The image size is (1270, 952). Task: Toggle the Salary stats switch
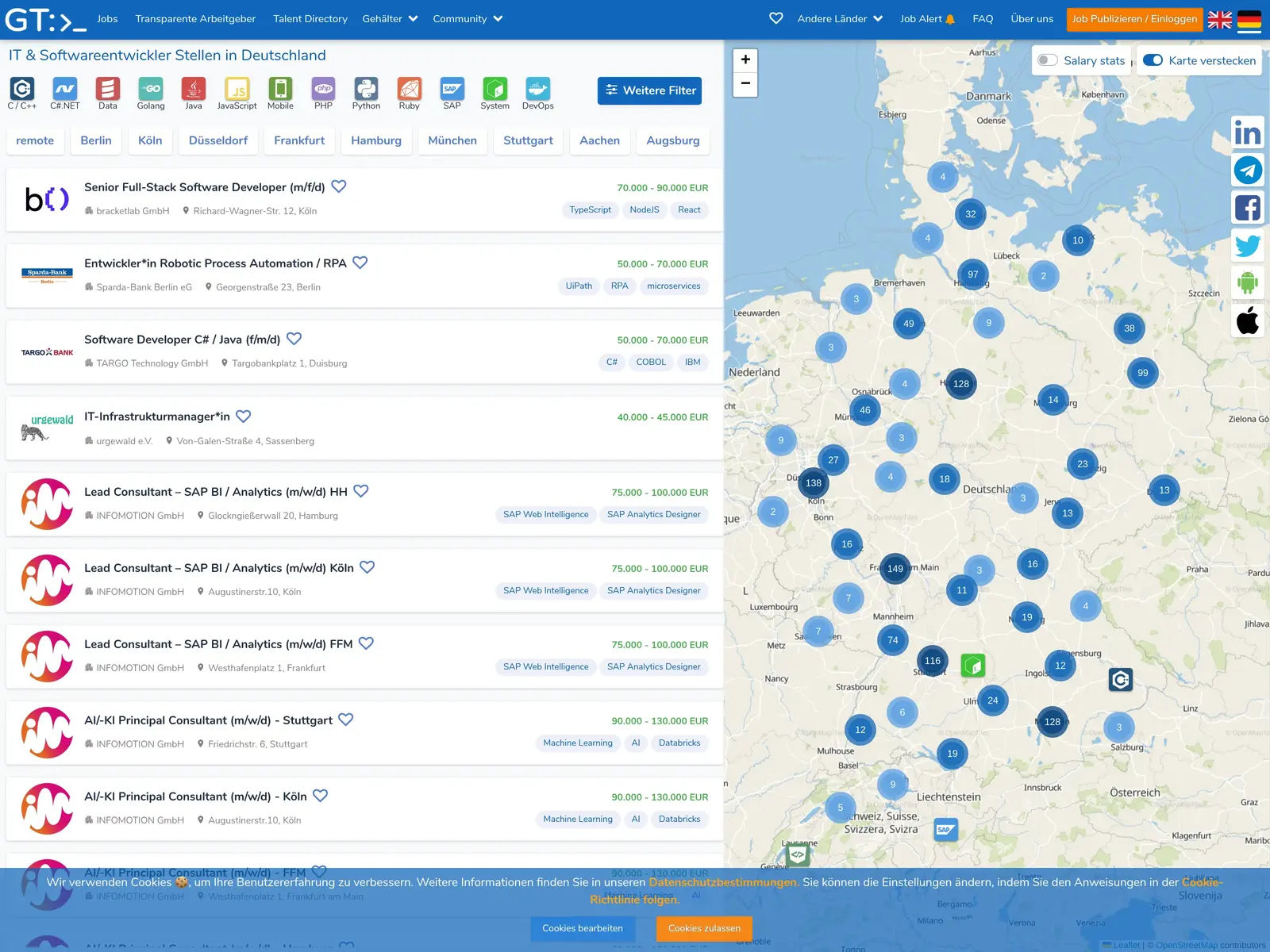(1048, 60)
